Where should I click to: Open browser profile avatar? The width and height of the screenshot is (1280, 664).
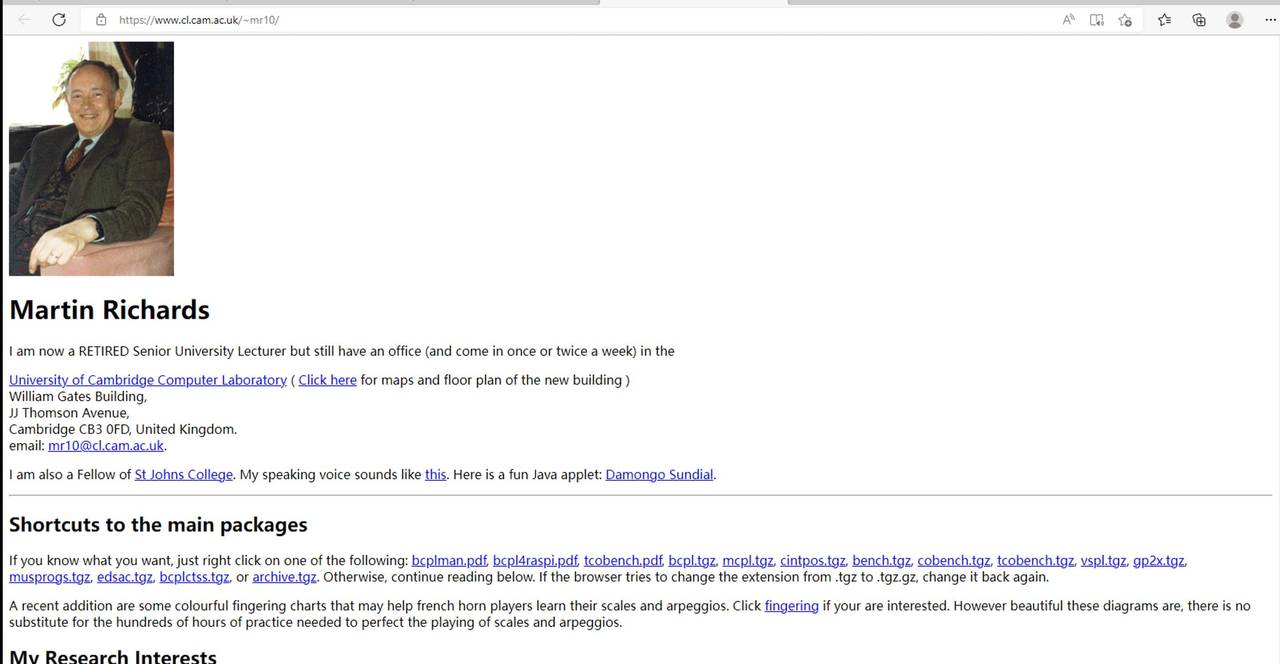[1235, 19]
